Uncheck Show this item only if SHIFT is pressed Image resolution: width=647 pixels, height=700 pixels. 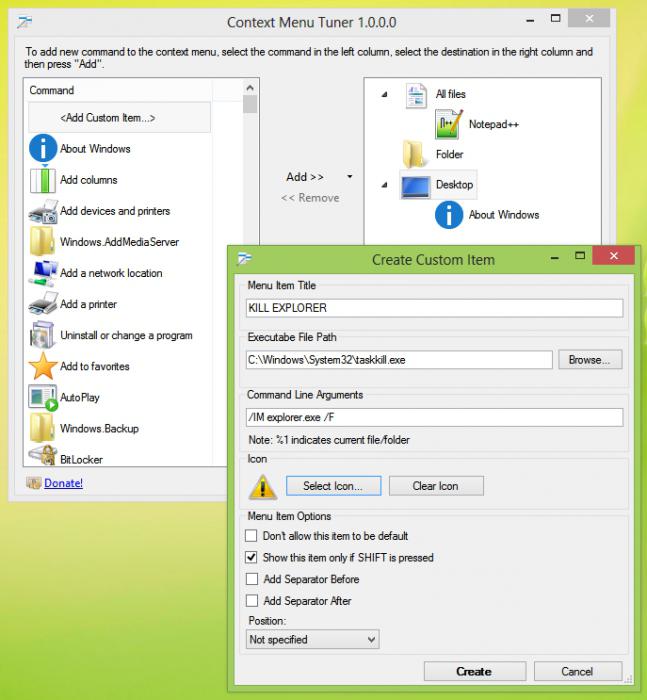tap(252, 558)
